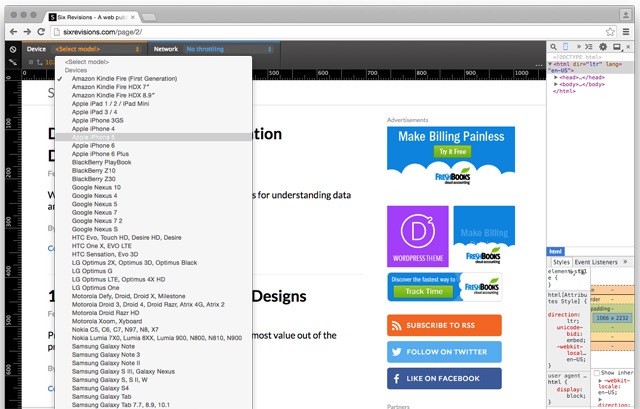Choose Google Nexus 10 device

click(x=153, y=187)
